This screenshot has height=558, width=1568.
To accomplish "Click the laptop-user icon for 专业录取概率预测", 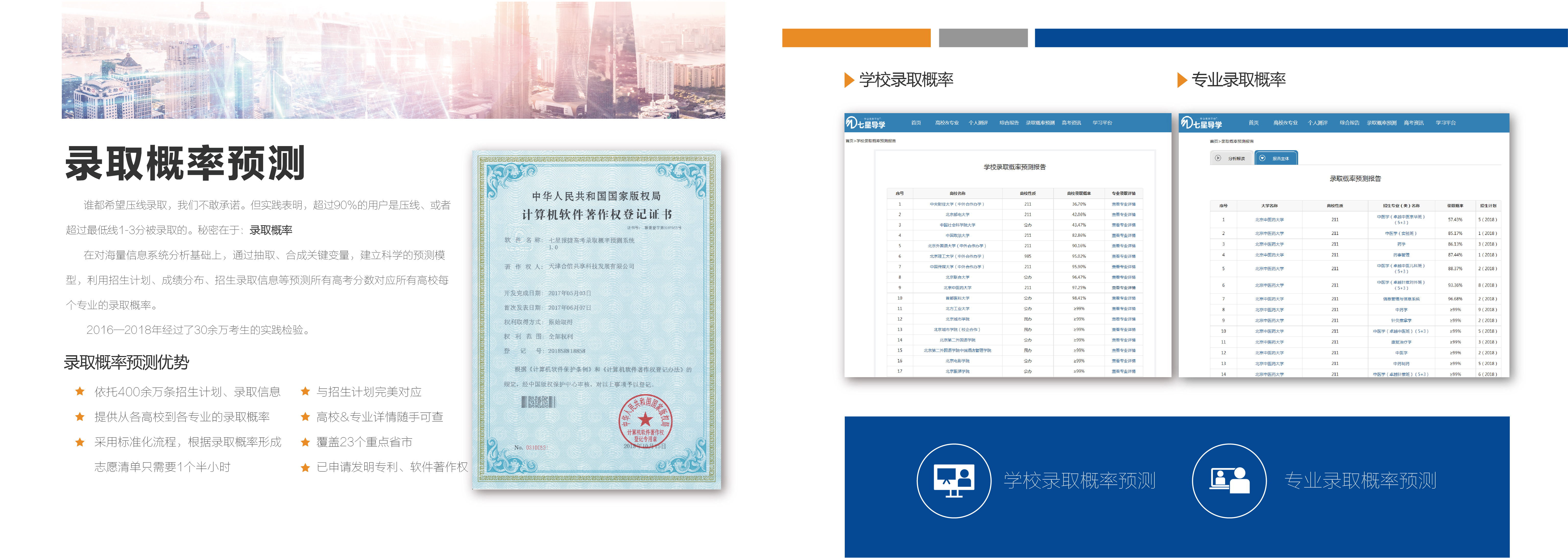I will pos(1229,480).
